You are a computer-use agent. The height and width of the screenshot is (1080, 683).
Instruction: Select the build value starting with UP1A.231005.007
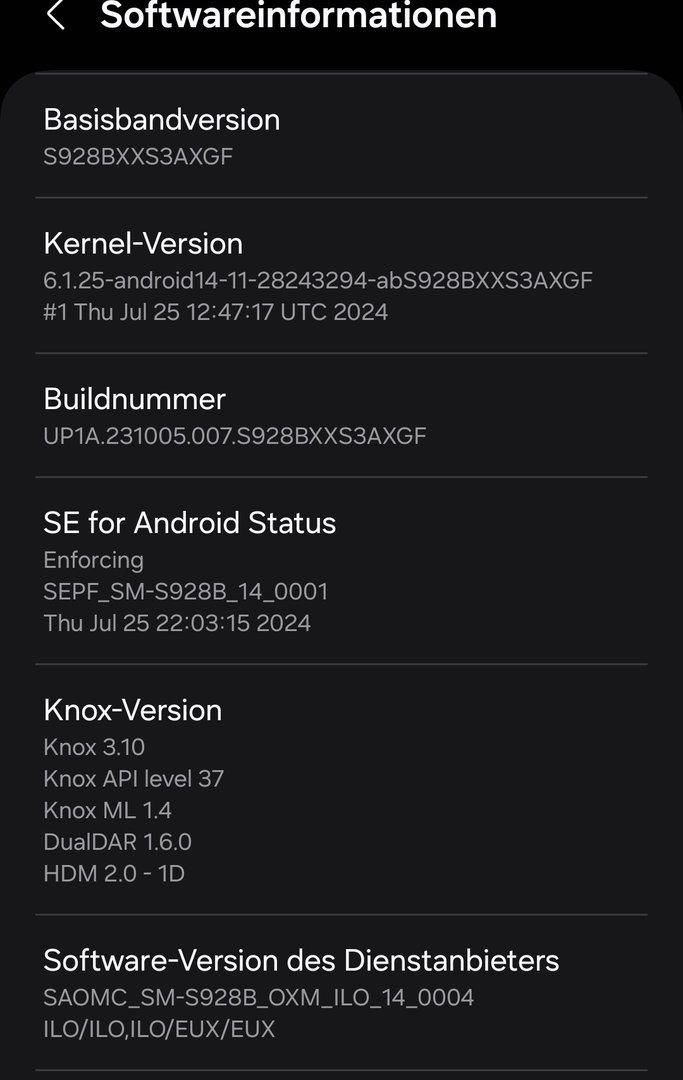point(235,436)
